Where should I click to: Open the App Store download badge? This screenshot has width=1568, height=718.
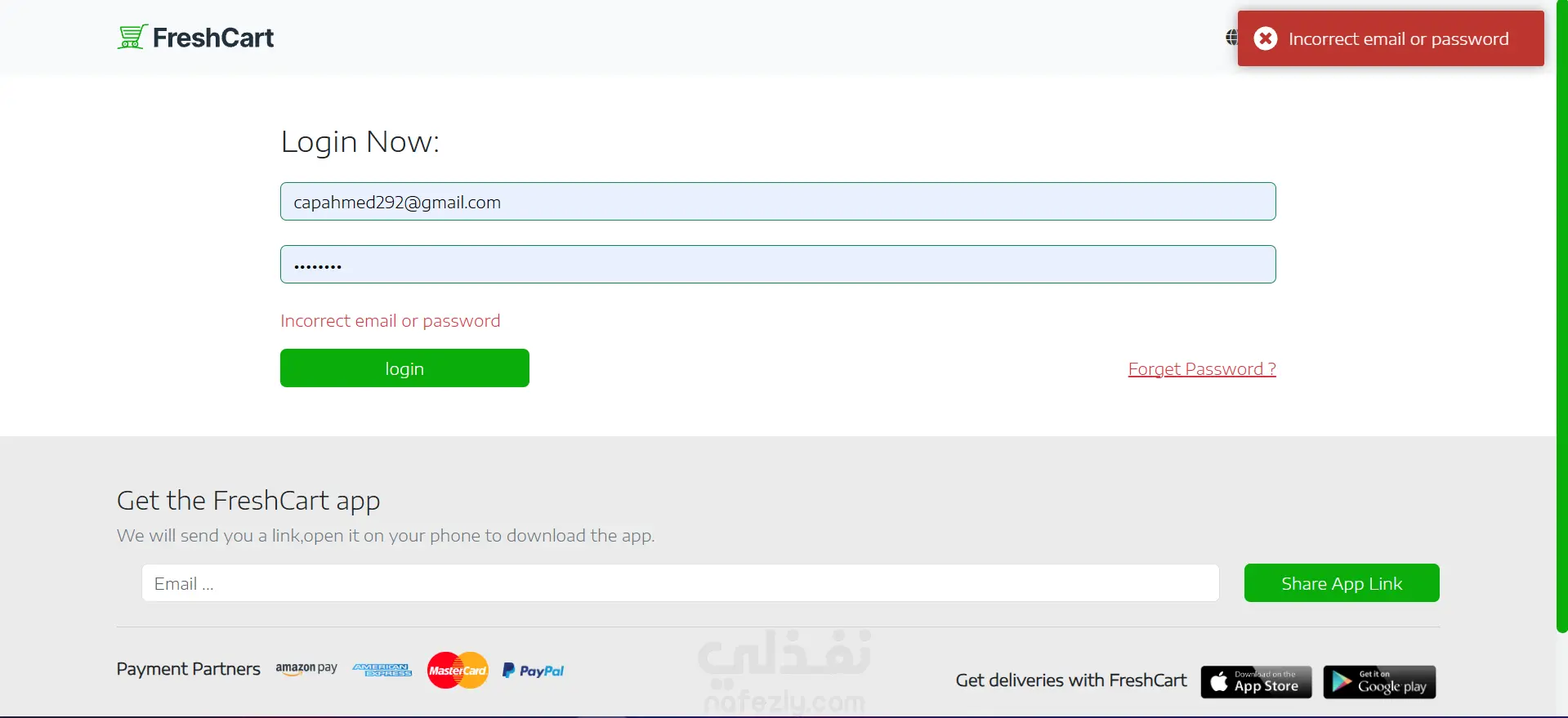pyautogui.click(x=1256, y=681)
